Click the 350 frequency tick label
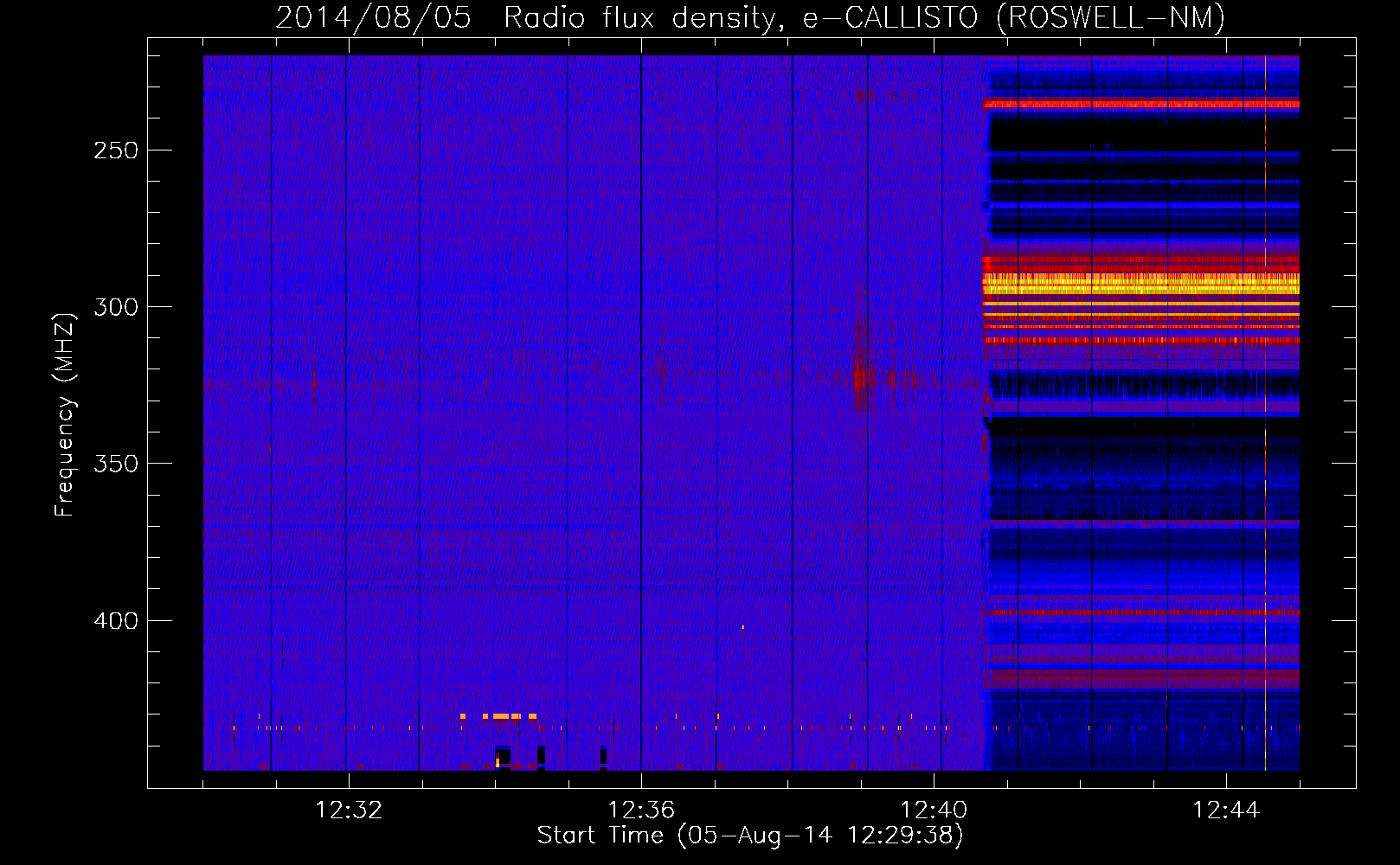 116,464
